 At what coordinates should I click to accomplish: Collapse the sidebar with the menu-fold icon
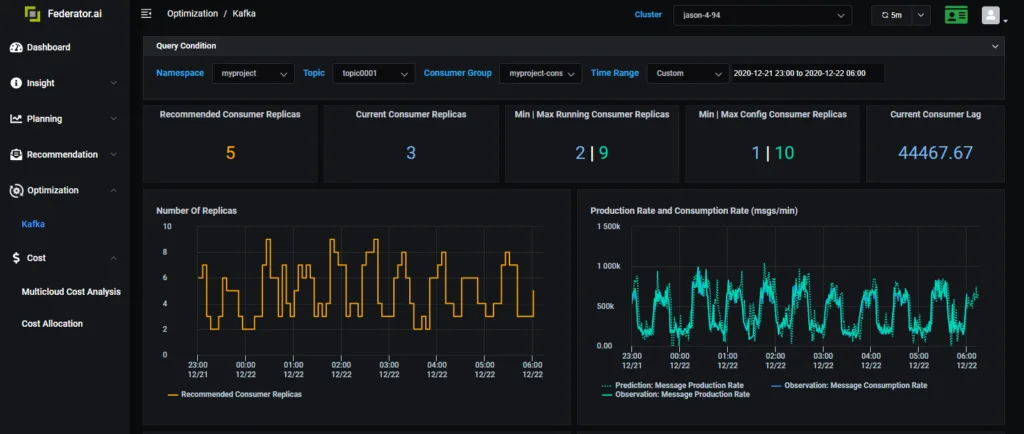pyautogui.click(x=146, y=14)
